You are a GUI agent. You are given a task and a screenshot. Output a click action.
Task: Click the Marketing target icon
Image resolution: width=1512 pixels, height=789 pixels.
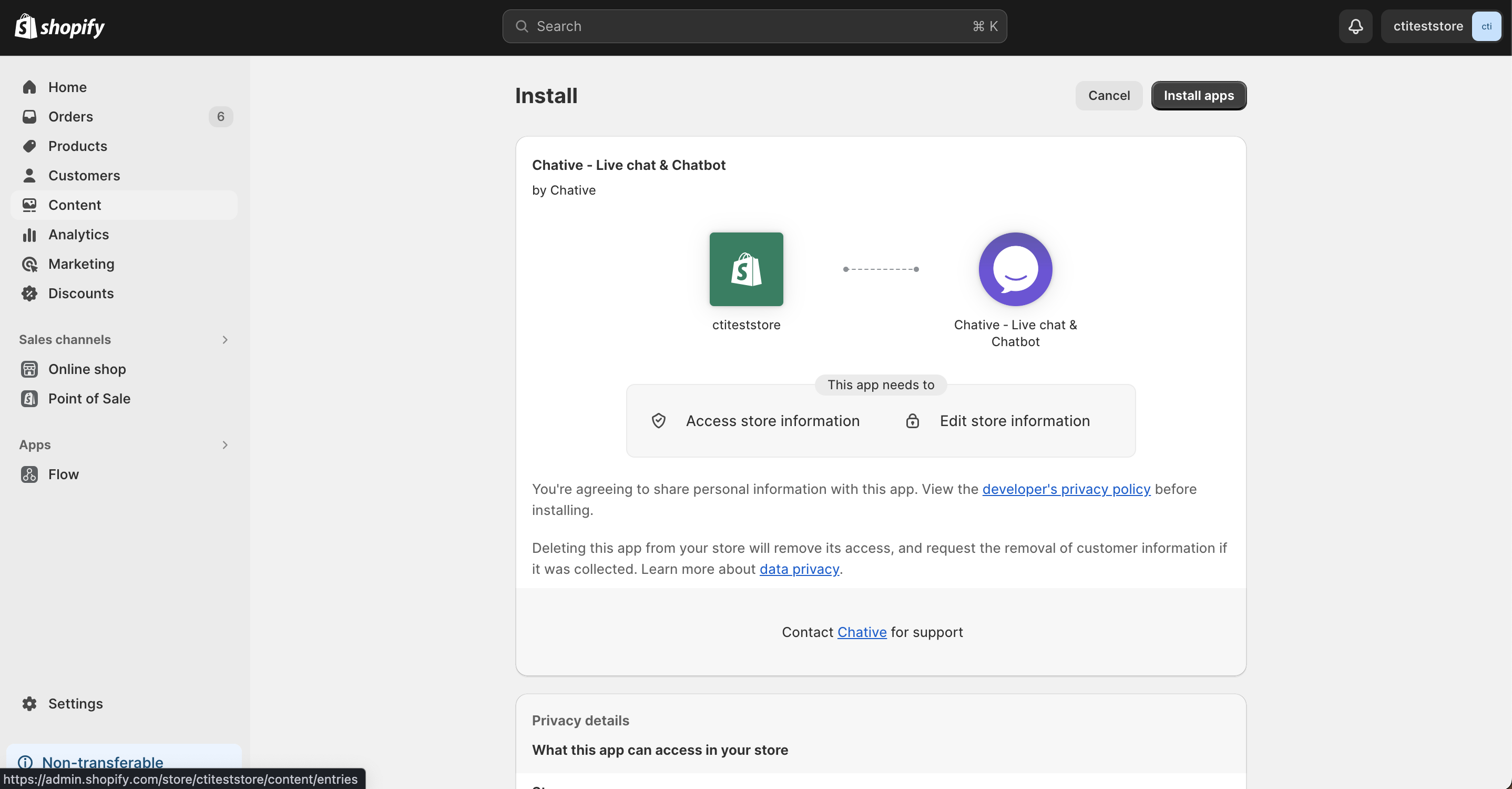29,264
